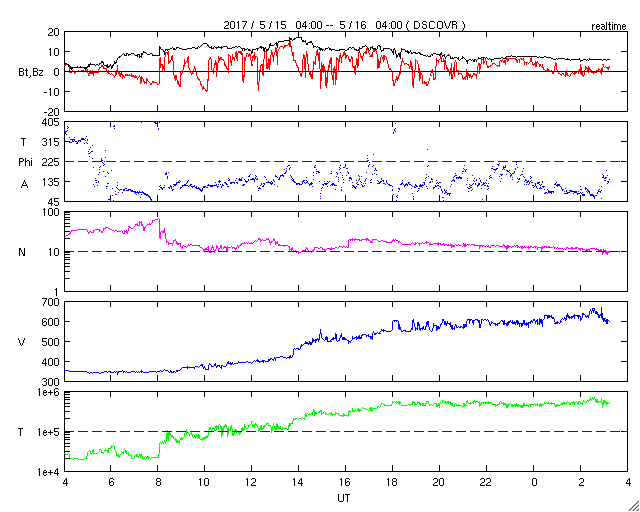Click the "T" label above Phi
Image resolution: width=640 pixels, height=512 pixels.
click(23, 142)
